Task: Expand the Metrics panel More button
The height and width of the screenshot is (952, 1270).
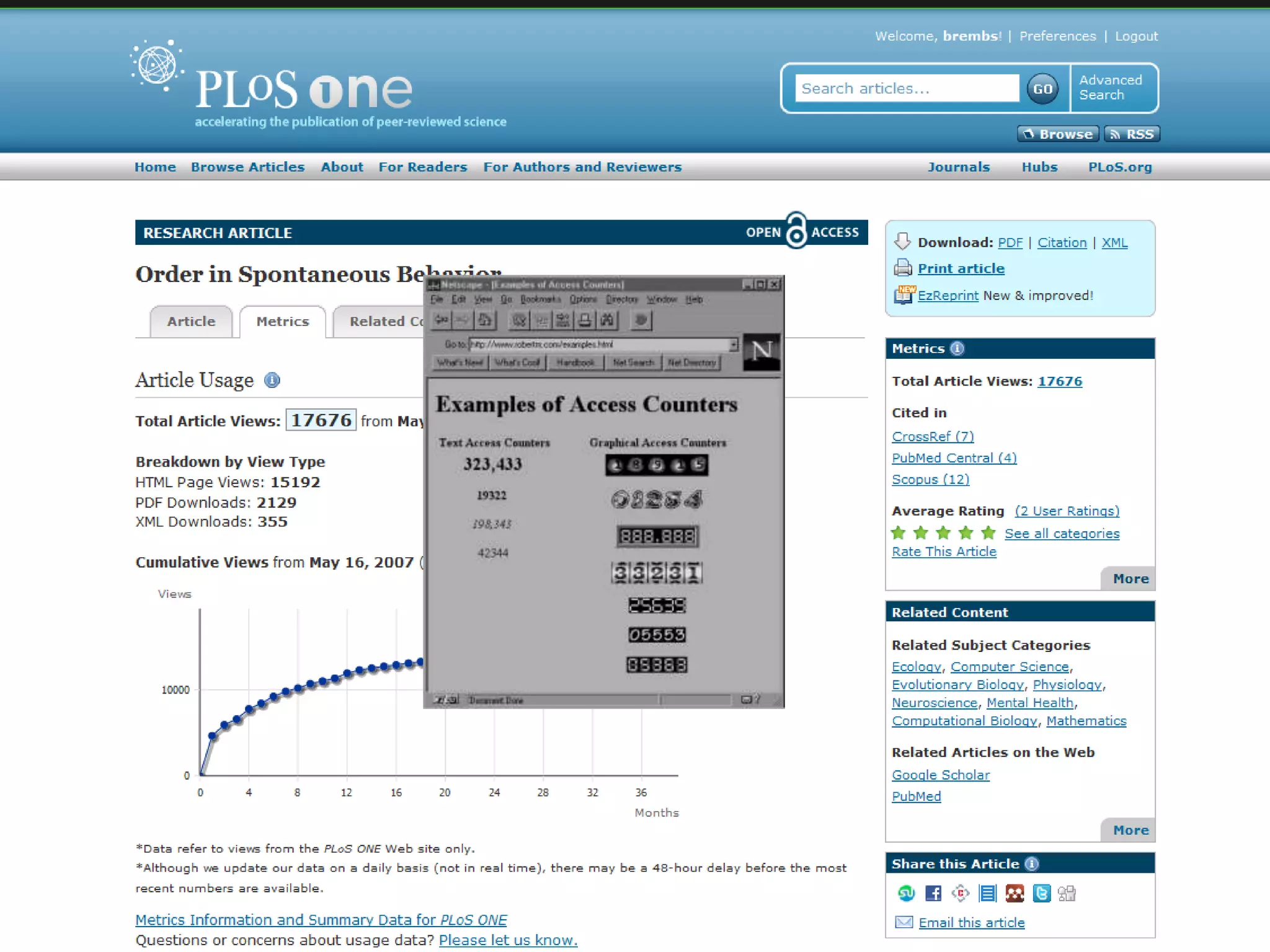Action: point(1130,578)
